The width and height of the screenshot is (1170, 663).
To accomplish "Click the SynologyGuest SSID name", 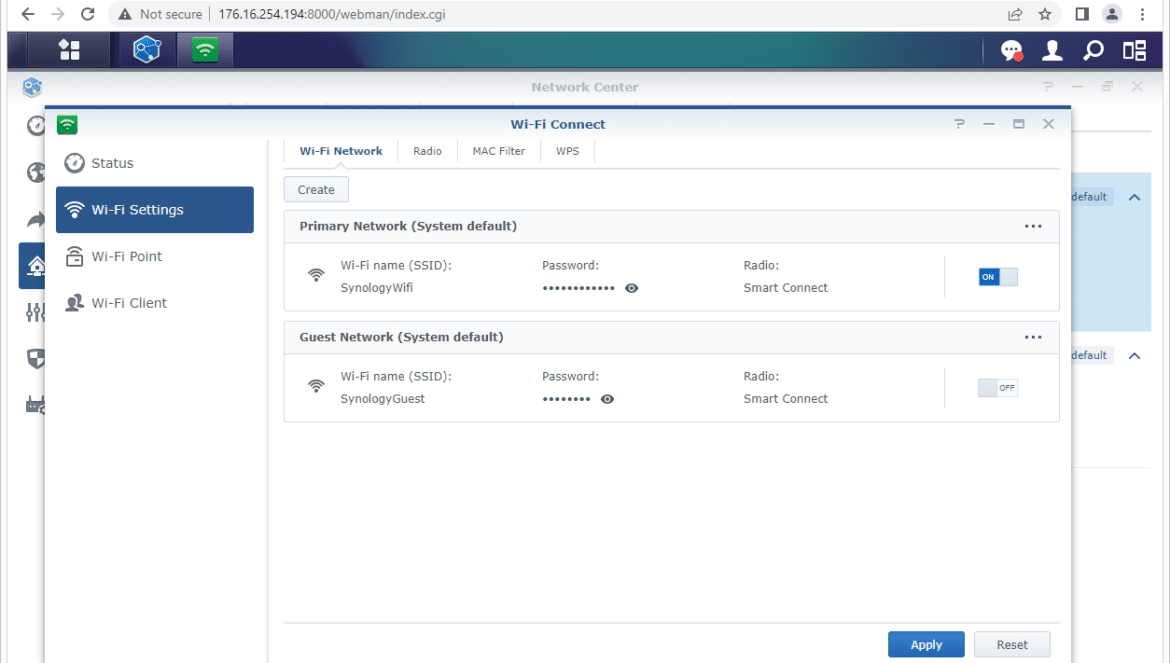I will pyautogui.click(x=383, y=399).
